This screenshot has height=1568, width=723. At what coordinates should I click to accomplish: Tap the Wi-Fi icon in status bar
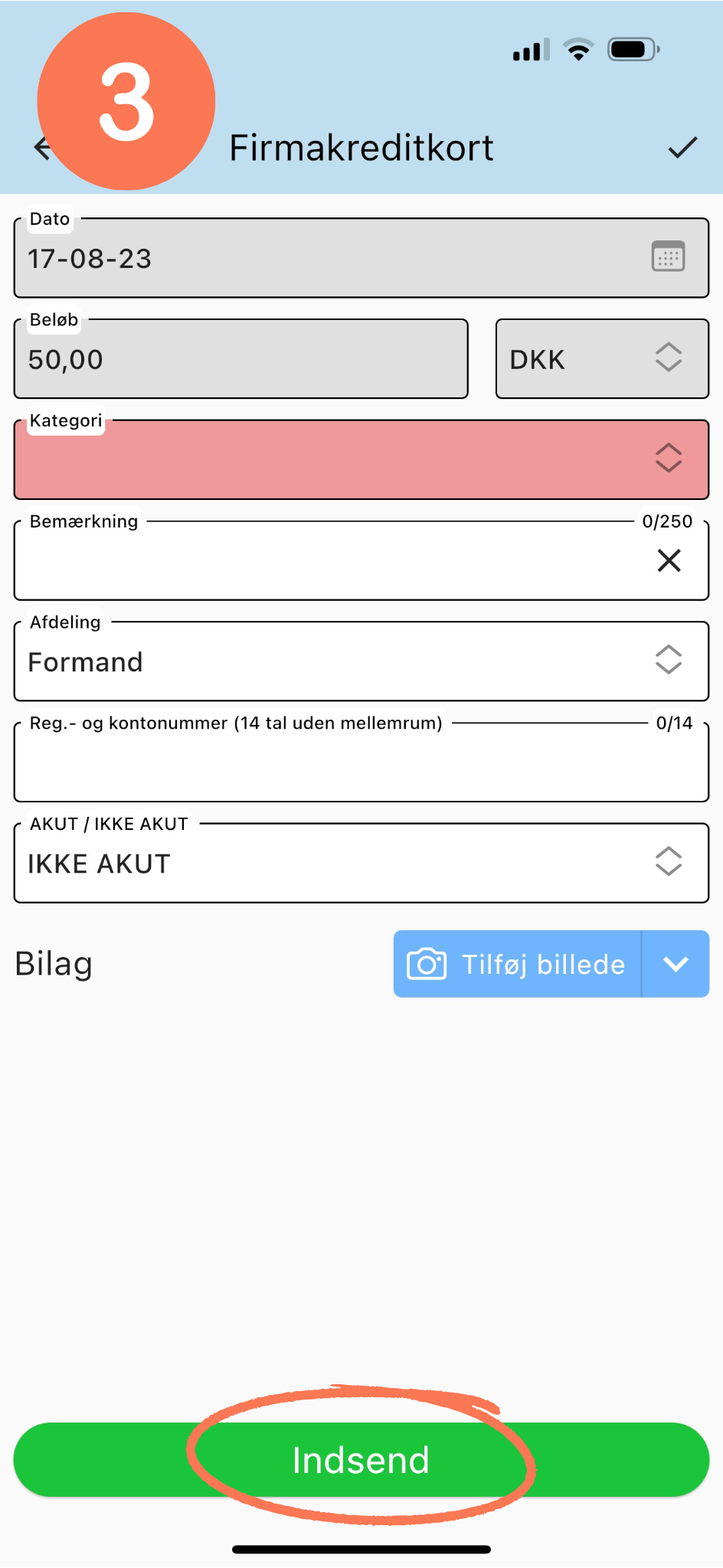tap(579, 49)
